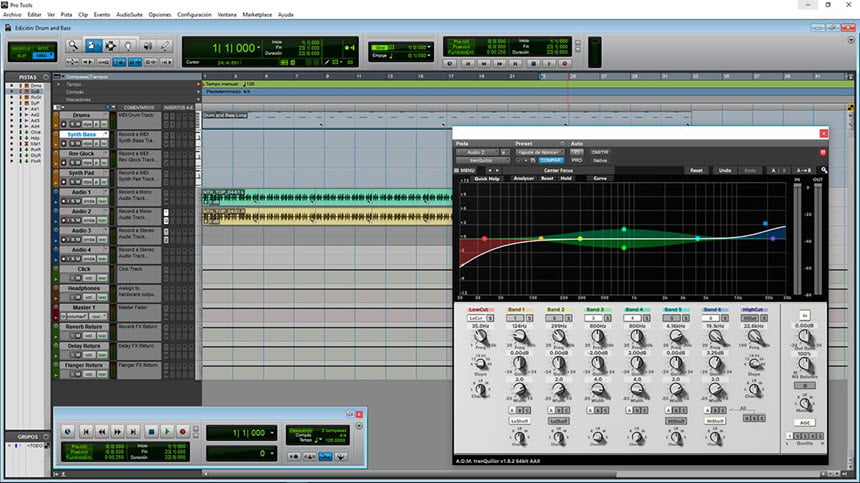Click the blue Conductor track icon in Transport
The image size is (860, 483).
pos(325,456)
